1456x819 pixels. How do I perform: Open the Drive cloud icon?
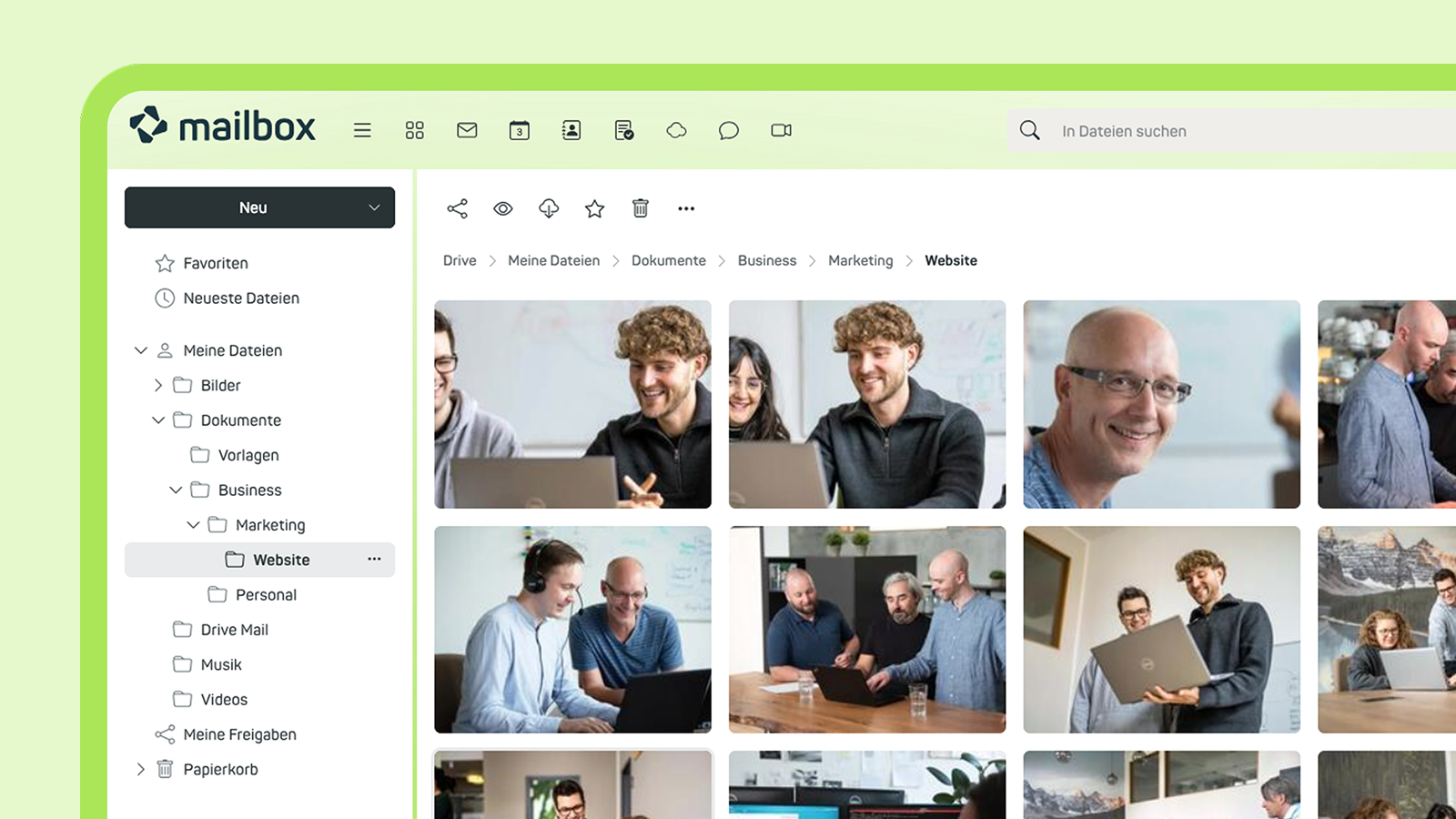pos(676,130)
